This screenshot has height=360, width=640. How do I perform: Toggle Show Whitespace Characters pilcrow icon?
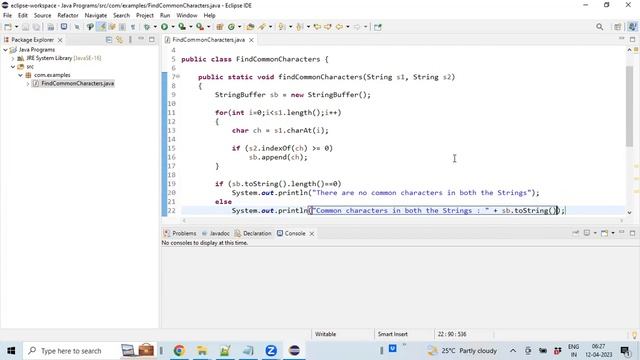click(133, 27)
